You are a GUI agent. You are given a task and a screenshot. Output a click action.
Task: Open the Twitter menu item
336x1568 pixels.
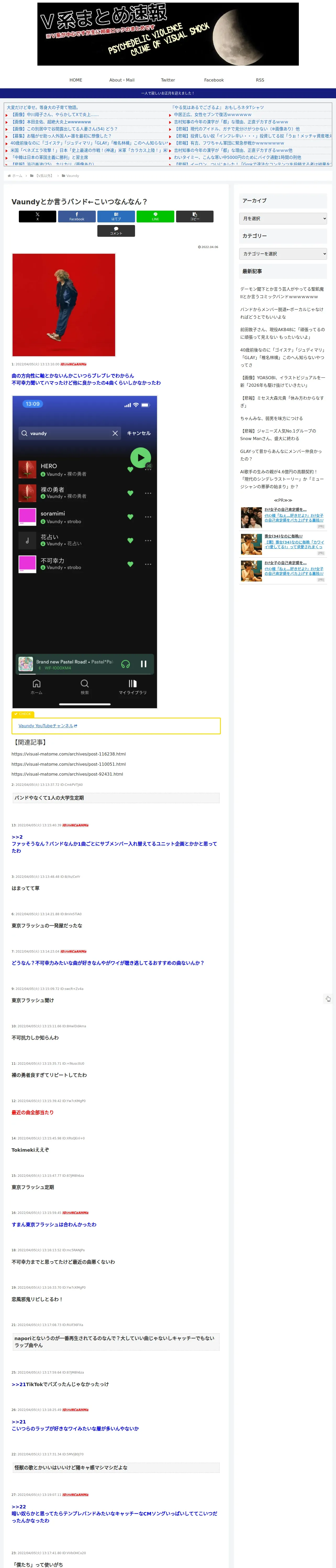[168, 80]
